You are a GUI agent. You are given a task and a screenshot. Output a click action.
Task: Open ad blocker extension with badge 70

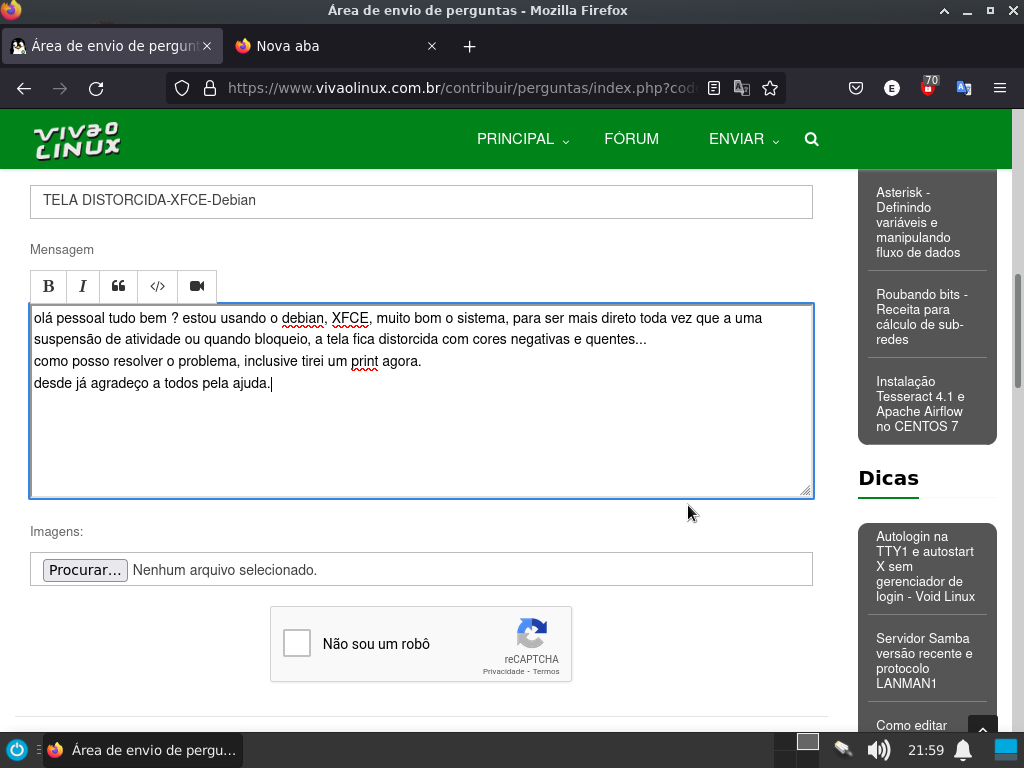[928, 87]
